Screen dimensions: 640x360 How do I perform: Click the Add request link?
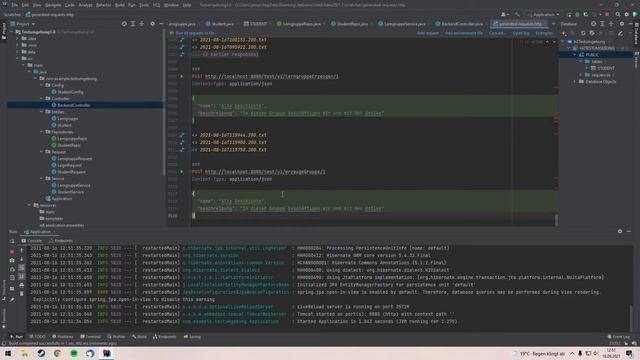428,33
